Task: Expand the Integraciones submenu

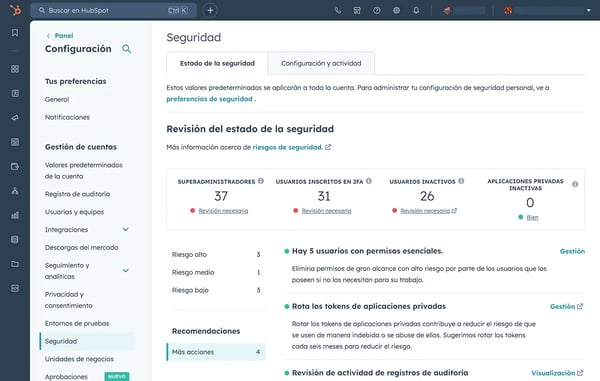Action: [x=126, y=230]
